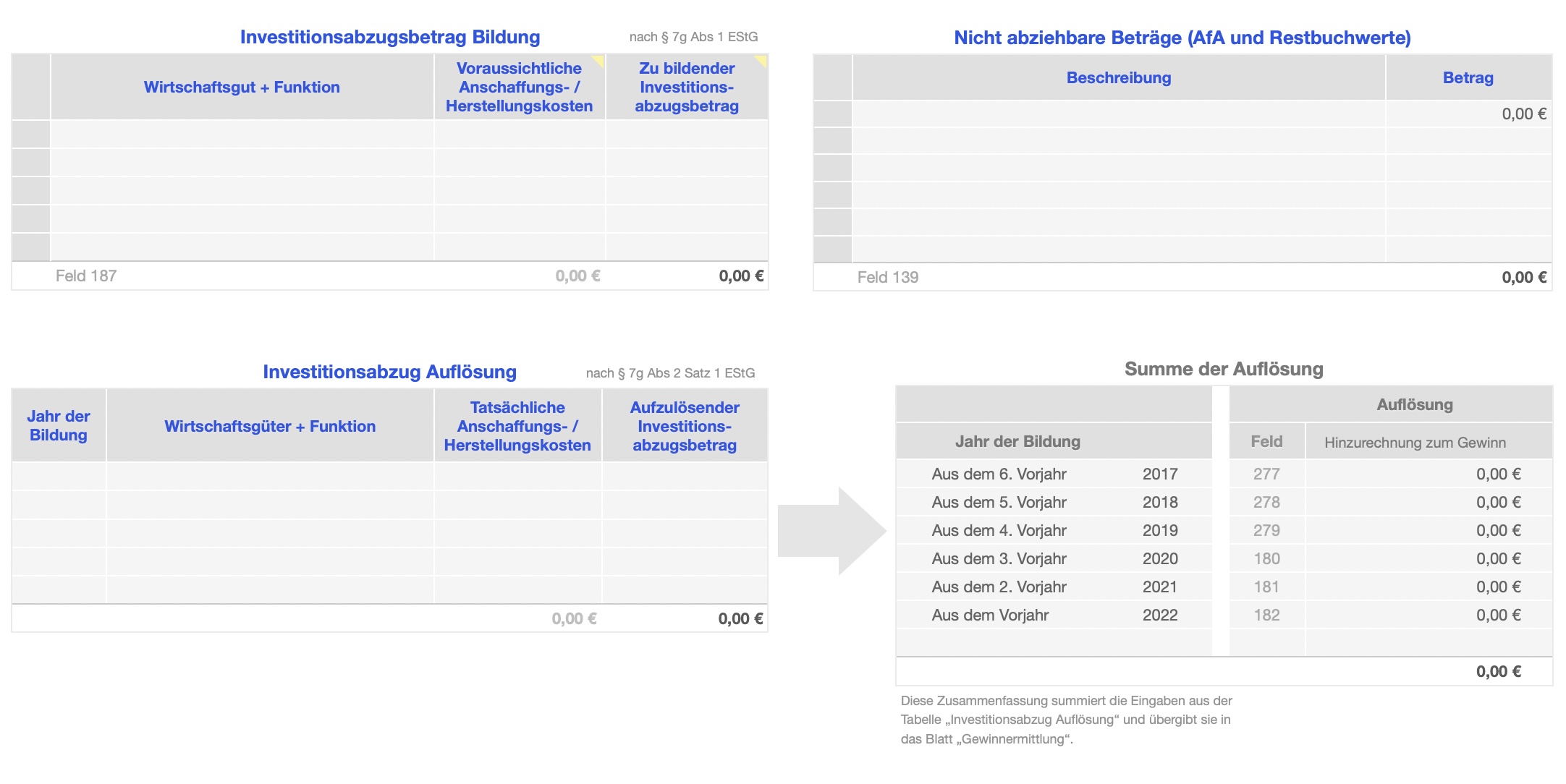Viewport: 1566px width, 784px height.
Task: Click the yellow comment marker on the Voraussichtliche Anschaffungskosten header
Action: [x=598, y=60]
